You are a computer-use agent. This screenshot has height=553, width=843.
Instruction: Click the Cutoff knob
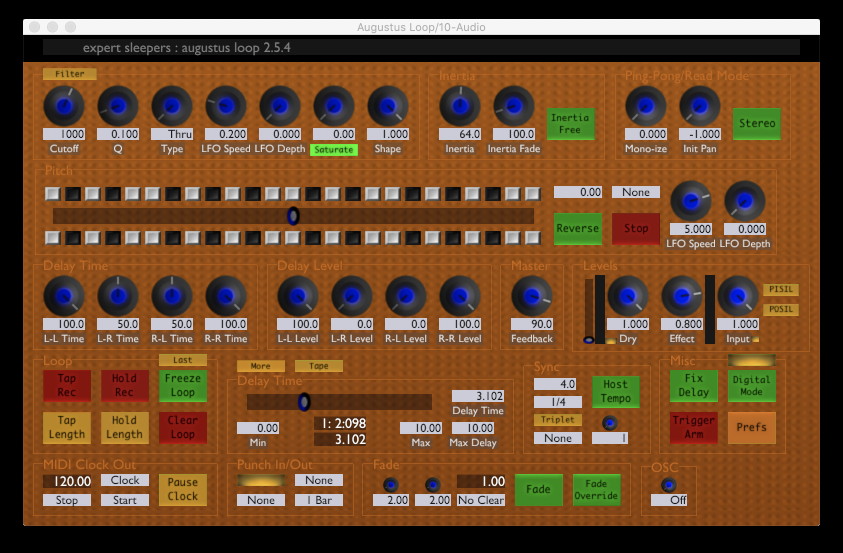pyautogui.click(x=64, y=106)
